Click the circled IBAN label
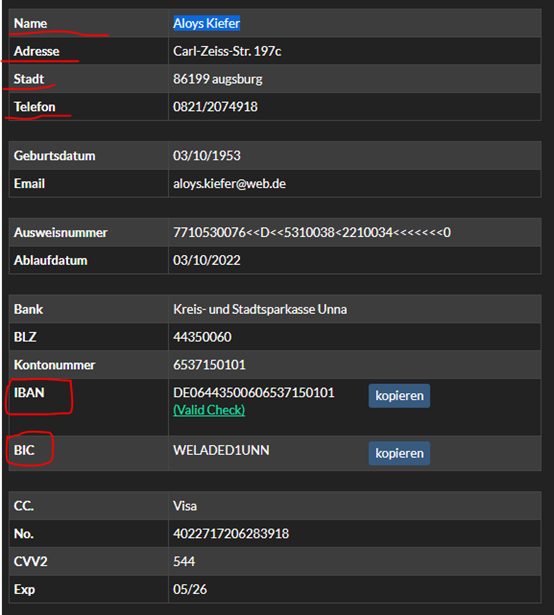Screen dimensions: 554x615 coord(29,393)
